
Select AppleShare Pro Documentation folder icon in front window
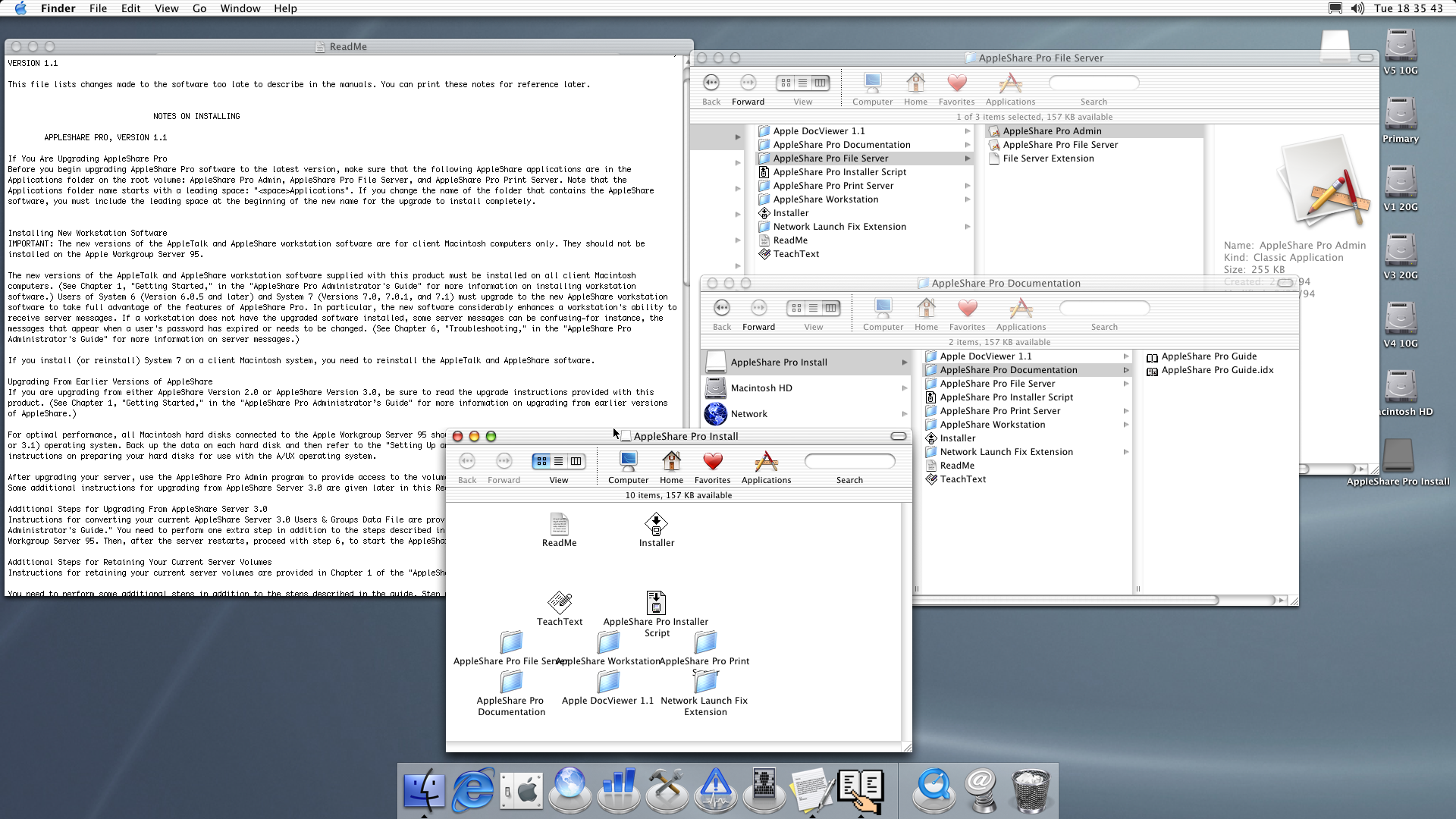click(x=511, y=682)
